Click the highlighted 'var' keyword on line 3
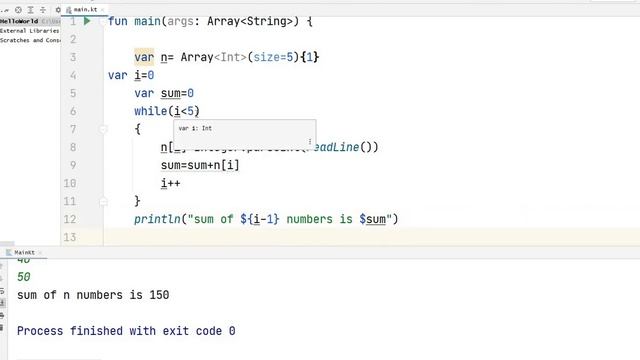 coord(144,57)
